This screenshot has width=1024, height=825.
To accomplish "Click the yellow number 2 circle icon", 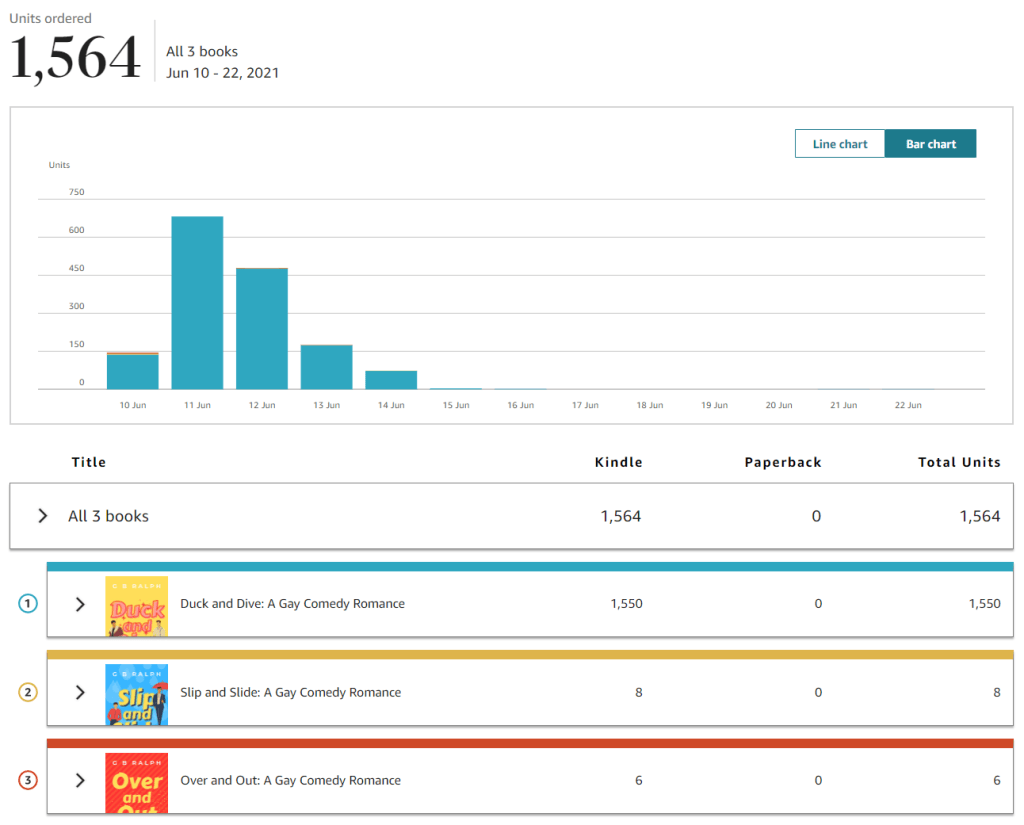I will point(28,692).
